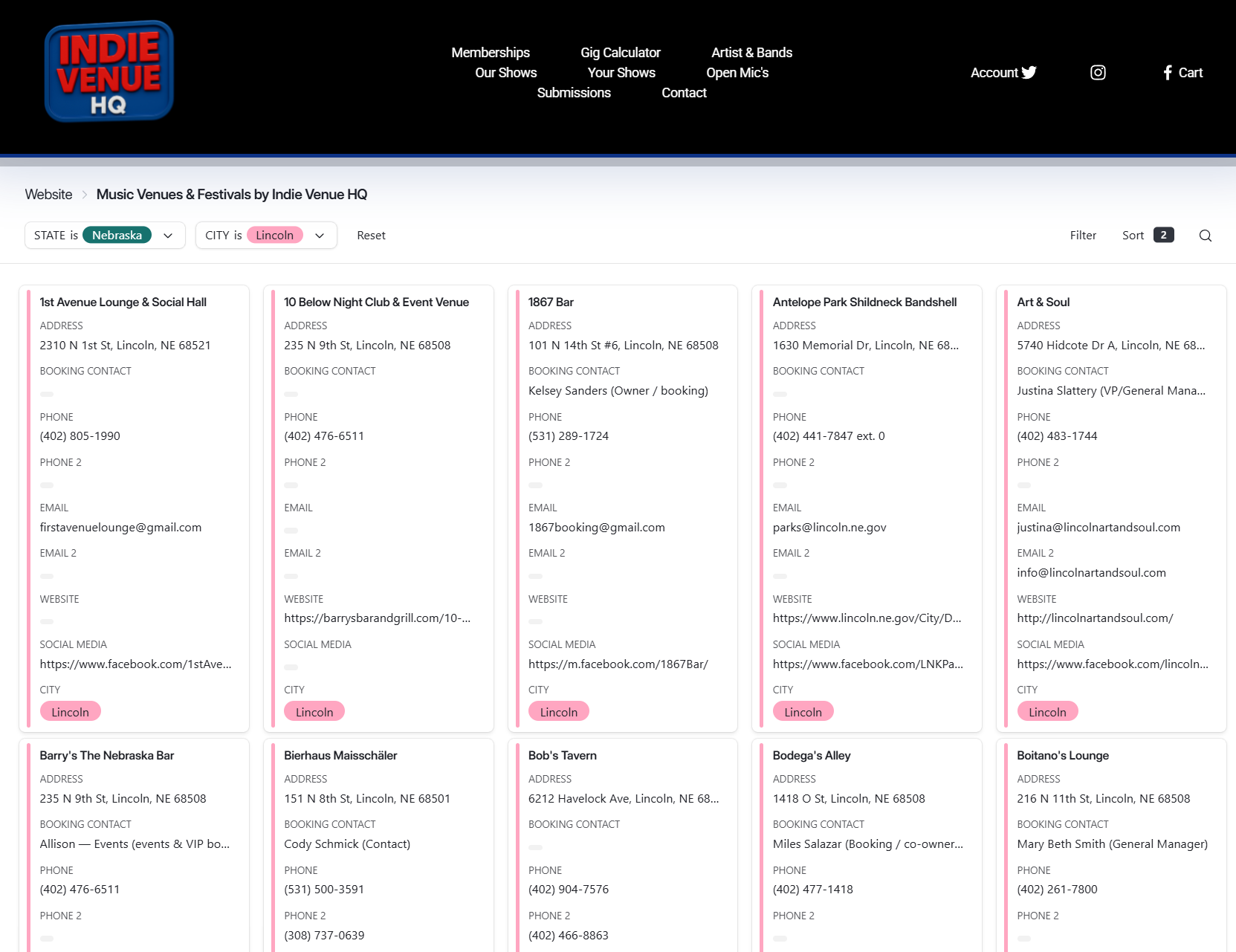Open the Twitter bird icon
Image resolution: width=1236 pixels, height=952 pixels.
[x=1029, y=72]
